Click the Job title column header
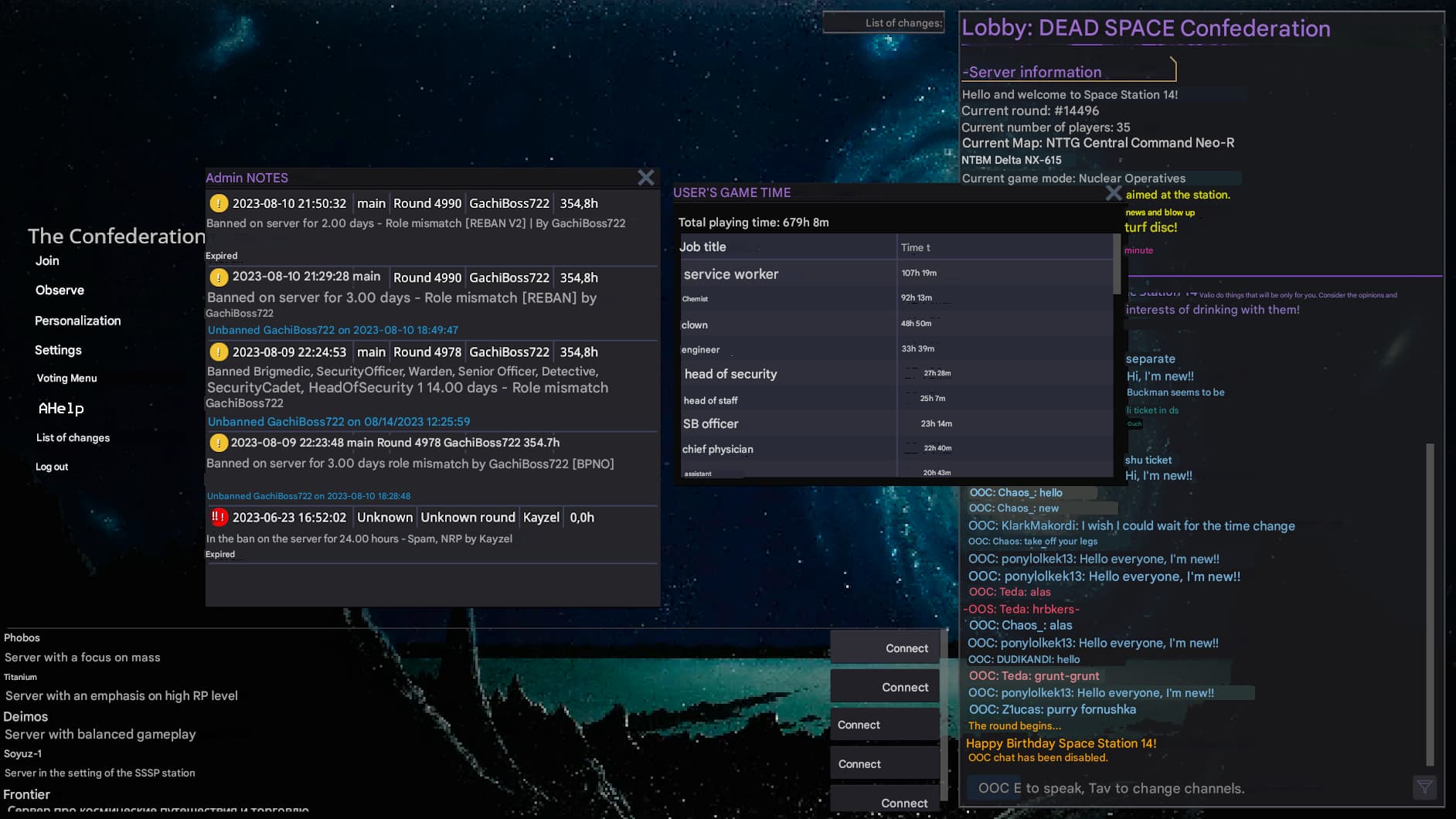1456x819 pixels. pyautogui.click(x=787, y=247)
